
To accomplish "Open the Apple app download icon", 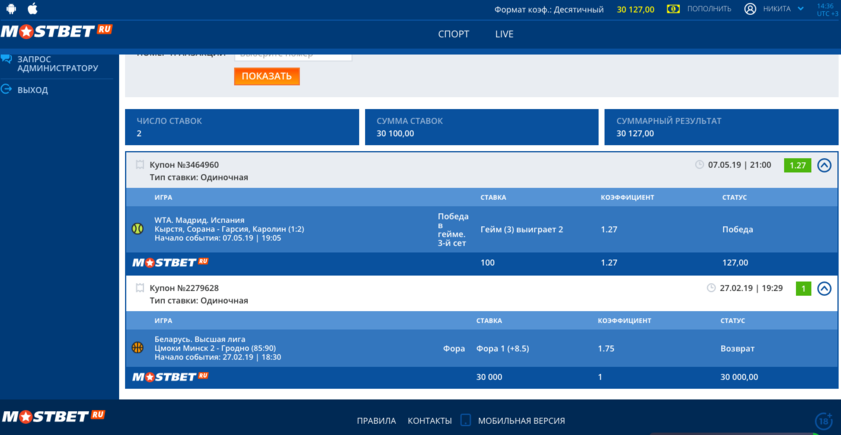I will [32, 8].
